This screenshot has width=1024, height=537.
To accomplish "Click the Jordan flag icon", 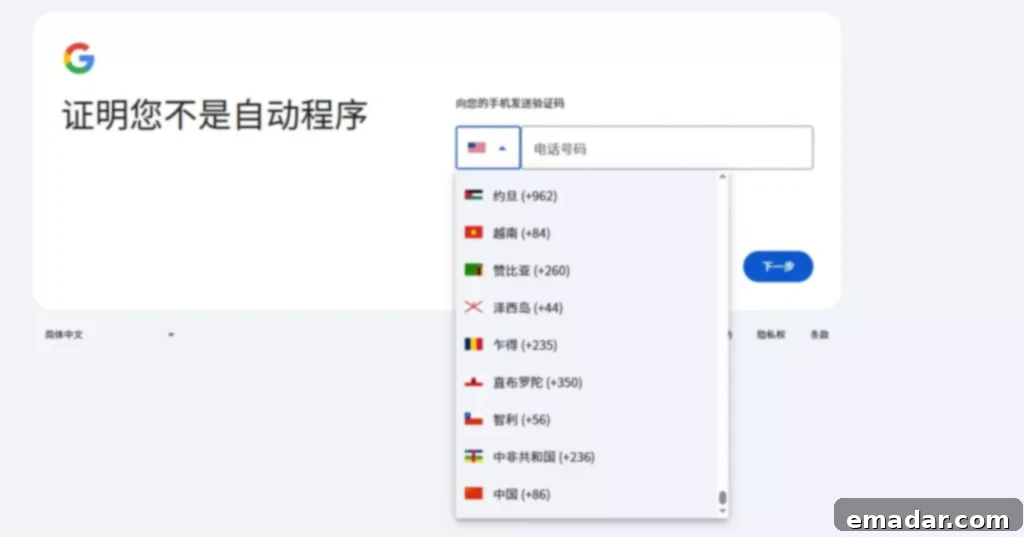I will point(473,195).
